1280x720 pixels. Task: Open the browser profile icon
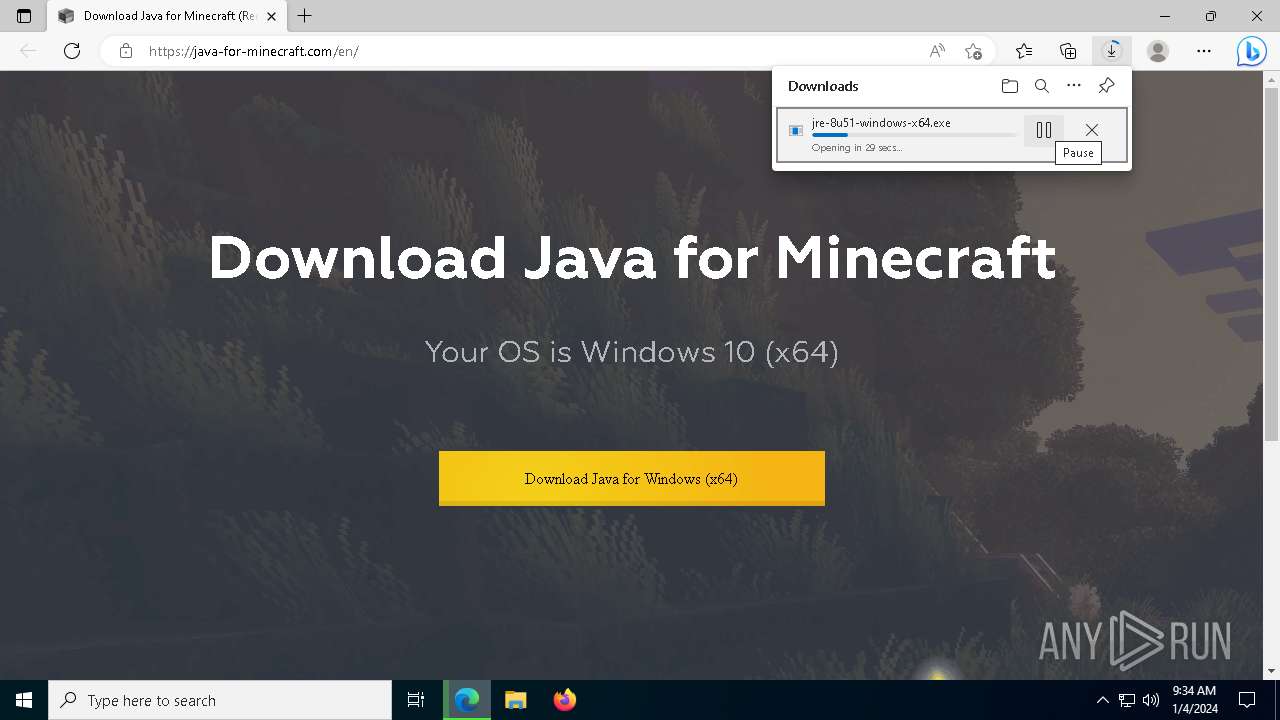click(x=1158, y=51)
